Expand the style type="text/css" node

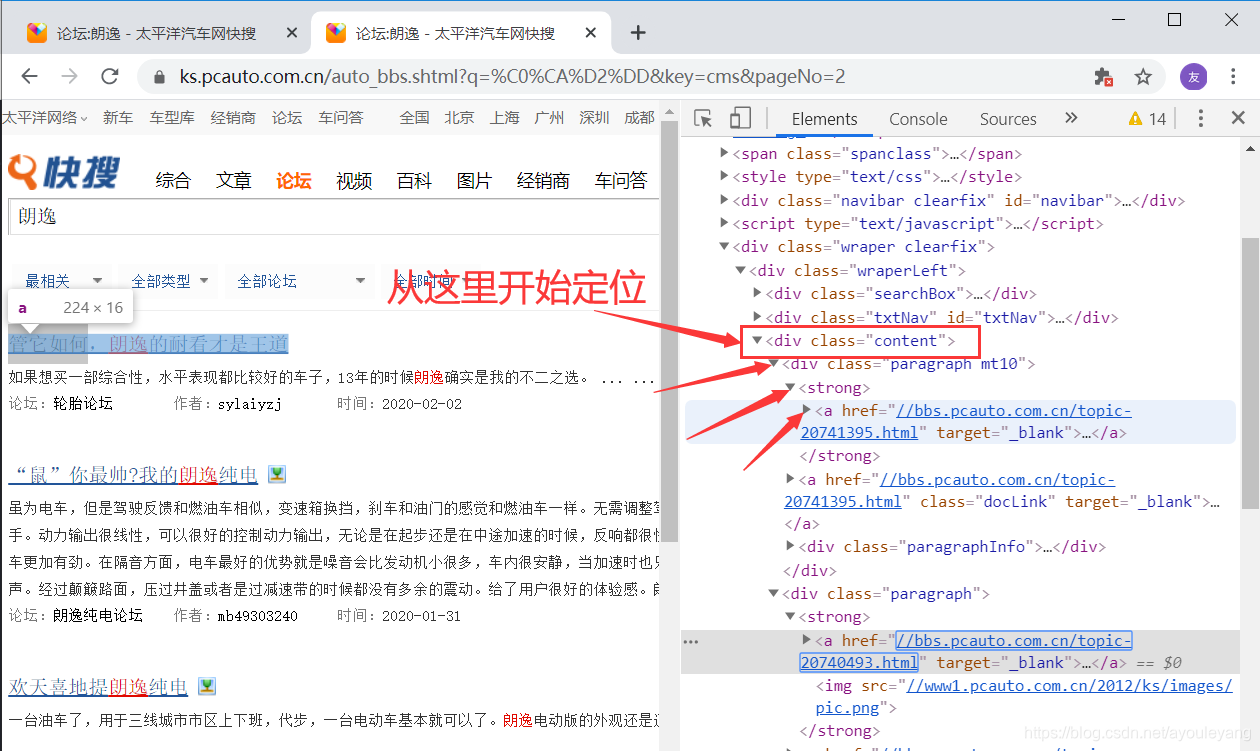725,177
